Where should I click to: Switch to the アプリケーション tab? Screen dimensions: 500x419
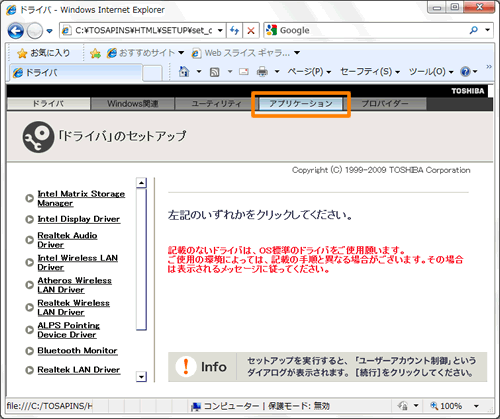(x=301, y=104)
